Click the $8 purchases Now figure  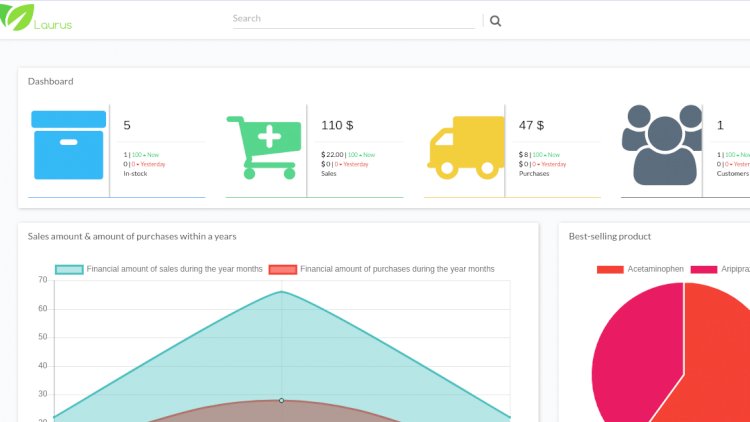(523, 155)
